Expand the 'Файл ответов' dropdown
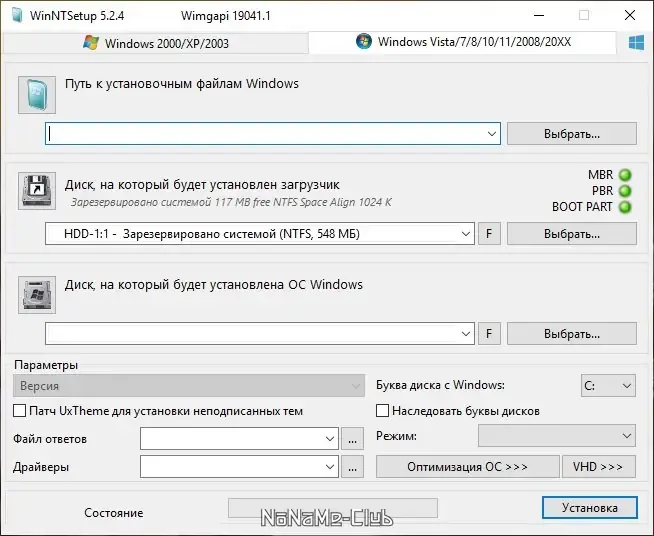This screenshot has width=654, height=536. click(330, 439)
